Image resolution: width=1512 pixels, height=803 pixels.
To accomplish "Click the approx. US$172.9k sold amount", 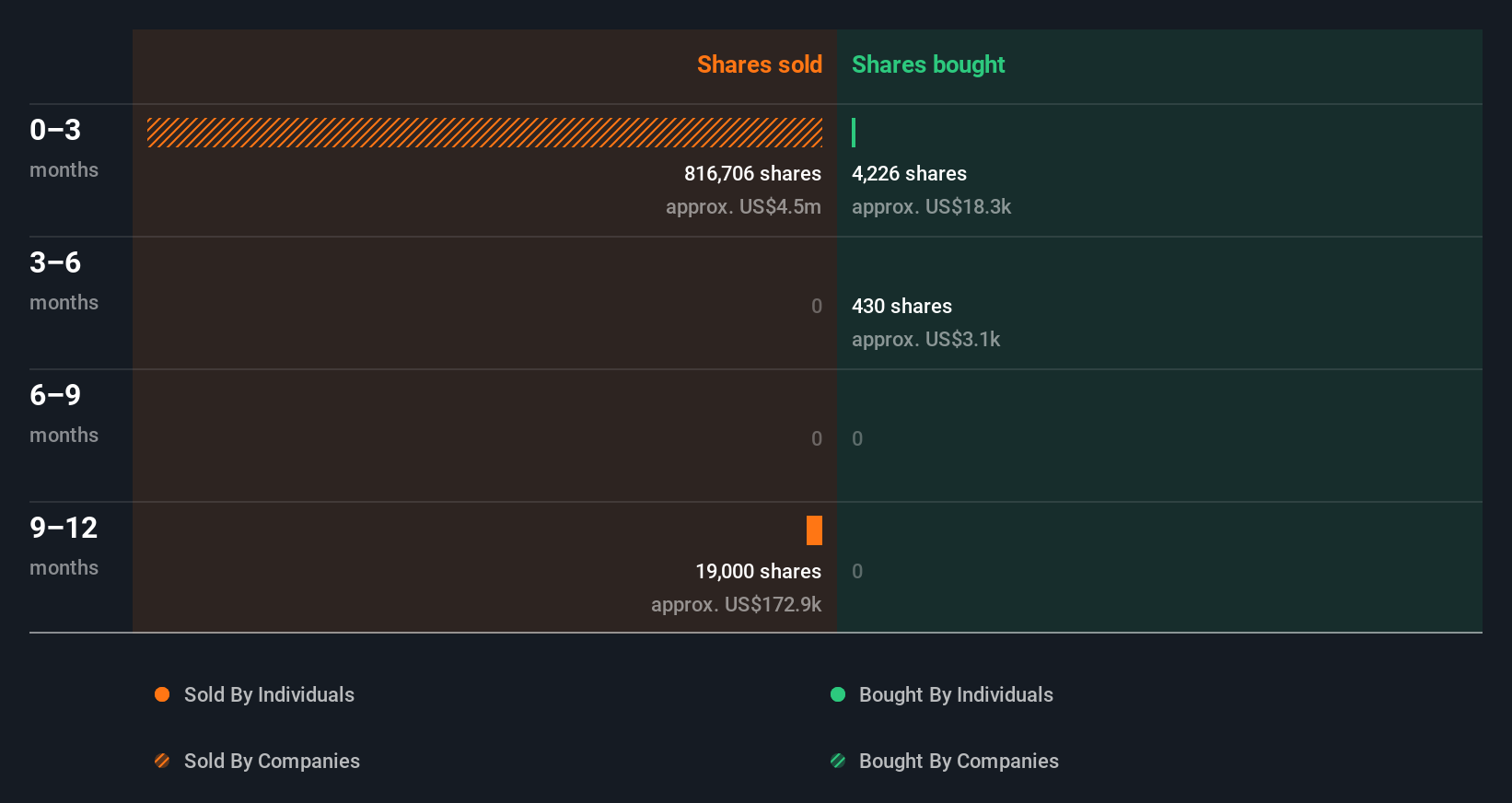I will [x=736, y=605].
